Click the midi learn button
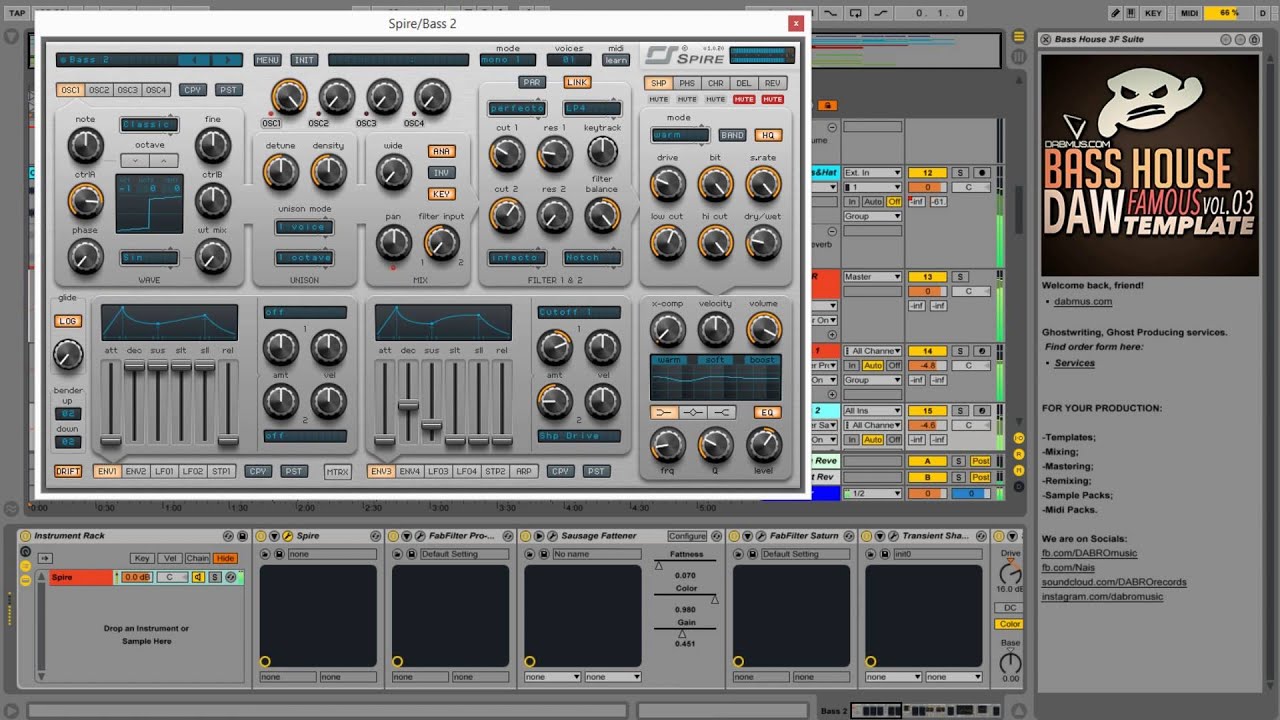The width and height of the screenshot is (1280, 720). pyautogui.click(x=616, y=60)
